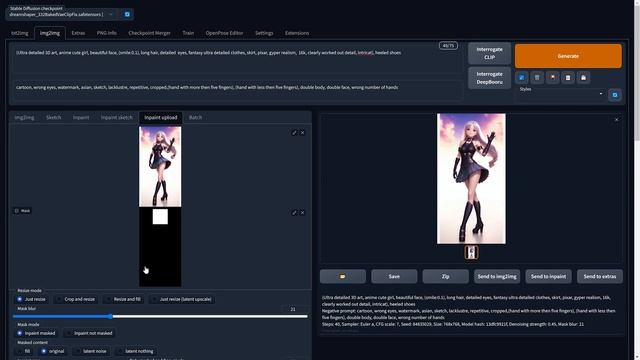Click the Zip button
The height and width of the screenshot is (360, 640).
445,276
